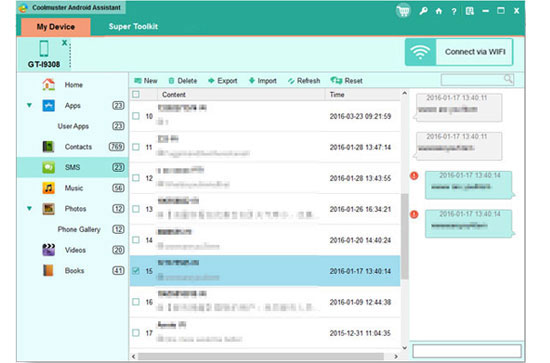Click the Export button in toolbar

(x=223, y=81)
